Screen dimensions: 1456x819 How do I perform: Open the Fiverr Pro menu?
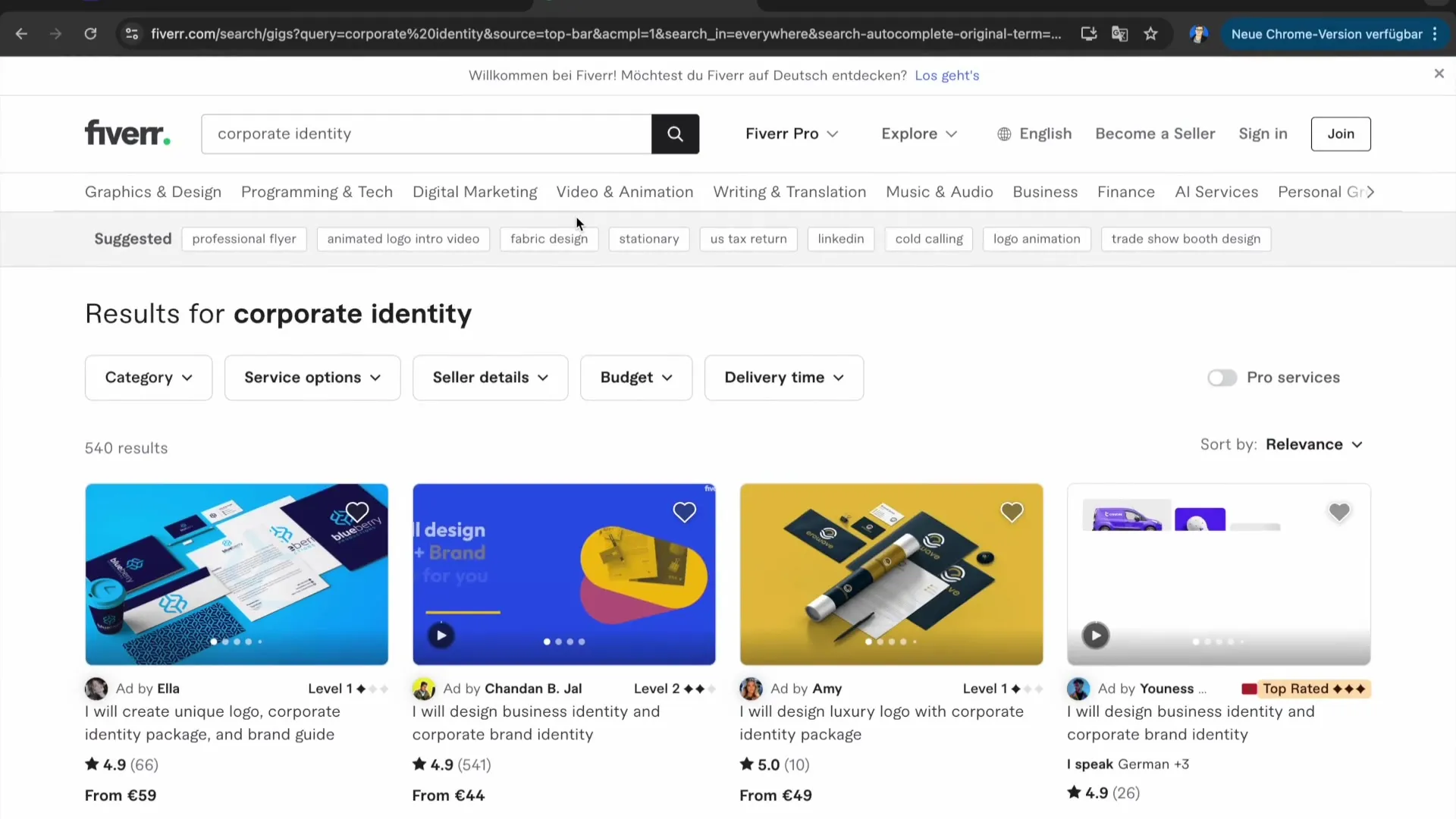click(791, 134)
